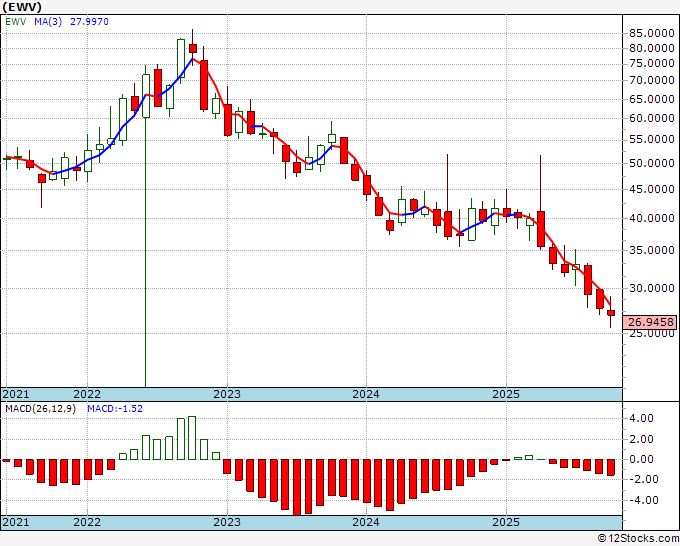This screenshot has width=680, height=546.
Task: Click the tallest green MACD histogram bar
Action: (192, 438)
